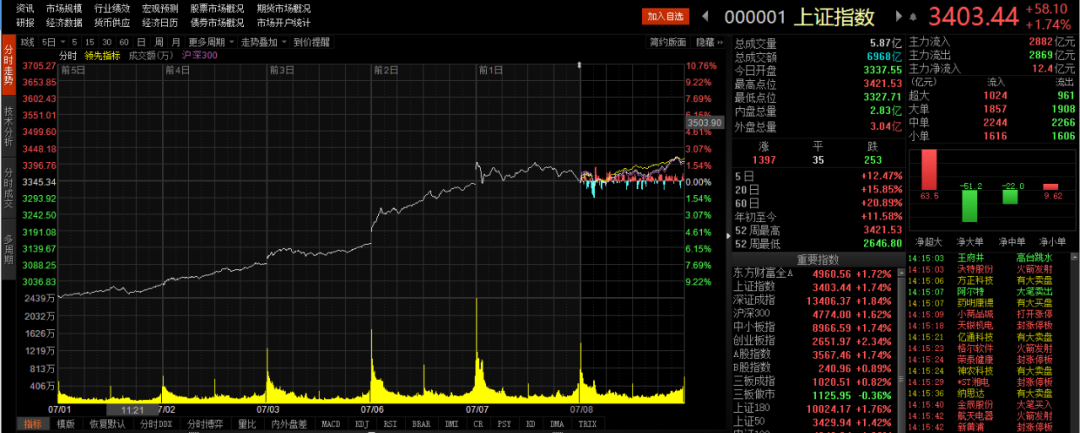
Task: Click the previous stock left arrow
Action: 706,17
